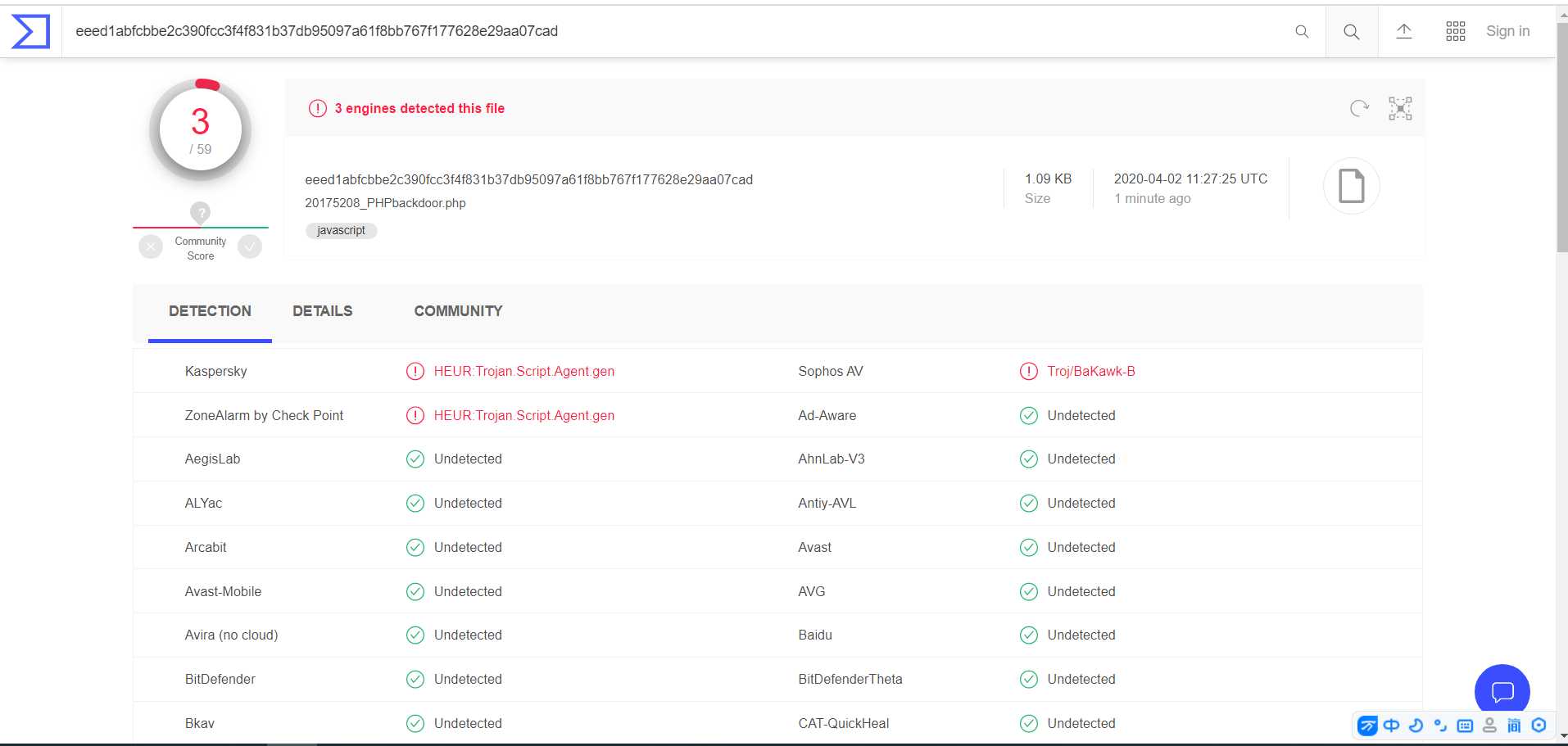Click the search button beside the hash field
Image resolution: width=1568 pixels, height=746 pixels.
1352,31
